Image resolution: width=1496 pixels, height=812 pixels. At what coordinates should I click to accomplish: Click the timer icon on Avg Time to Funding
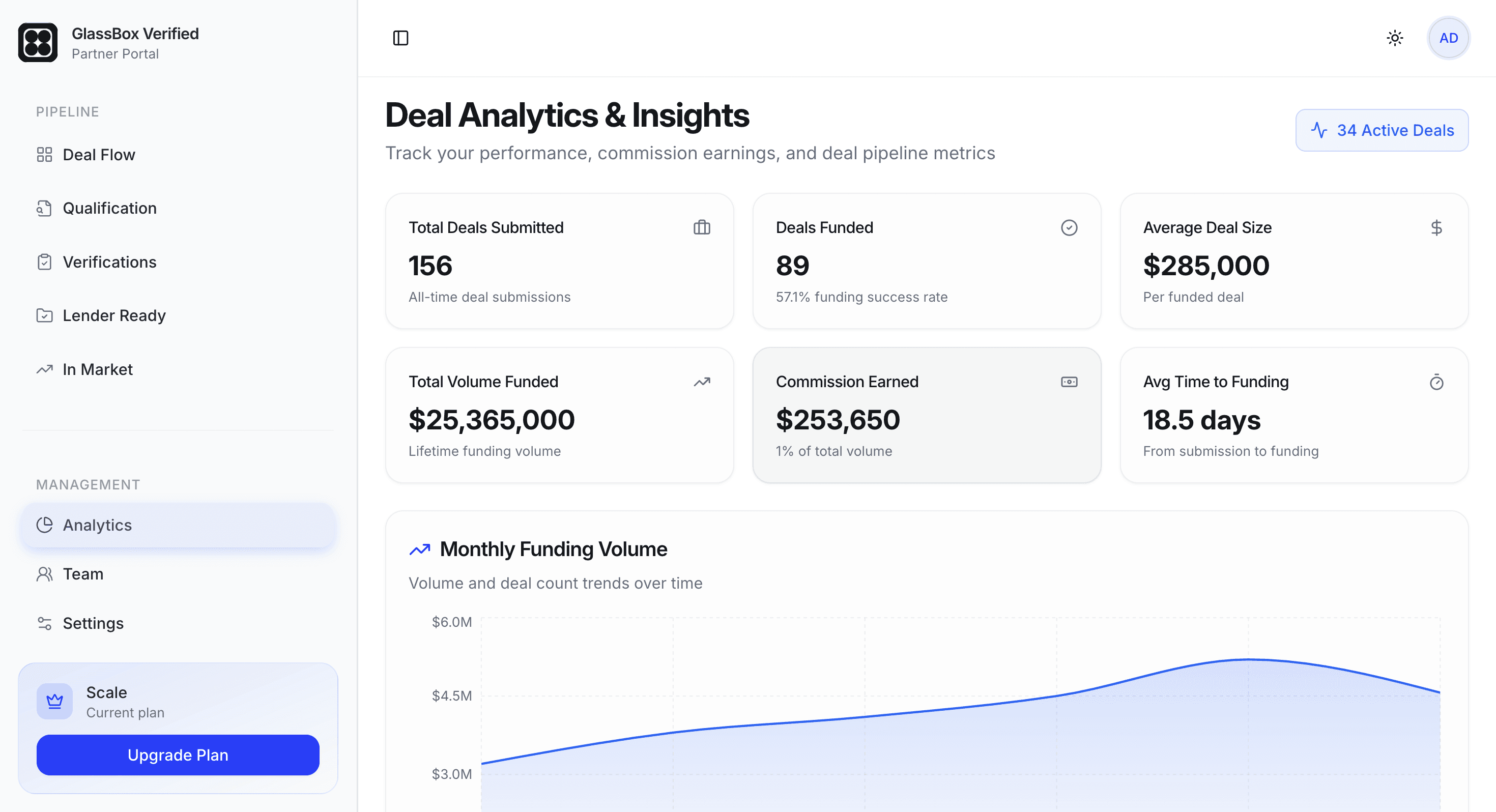click(1436, 382)
